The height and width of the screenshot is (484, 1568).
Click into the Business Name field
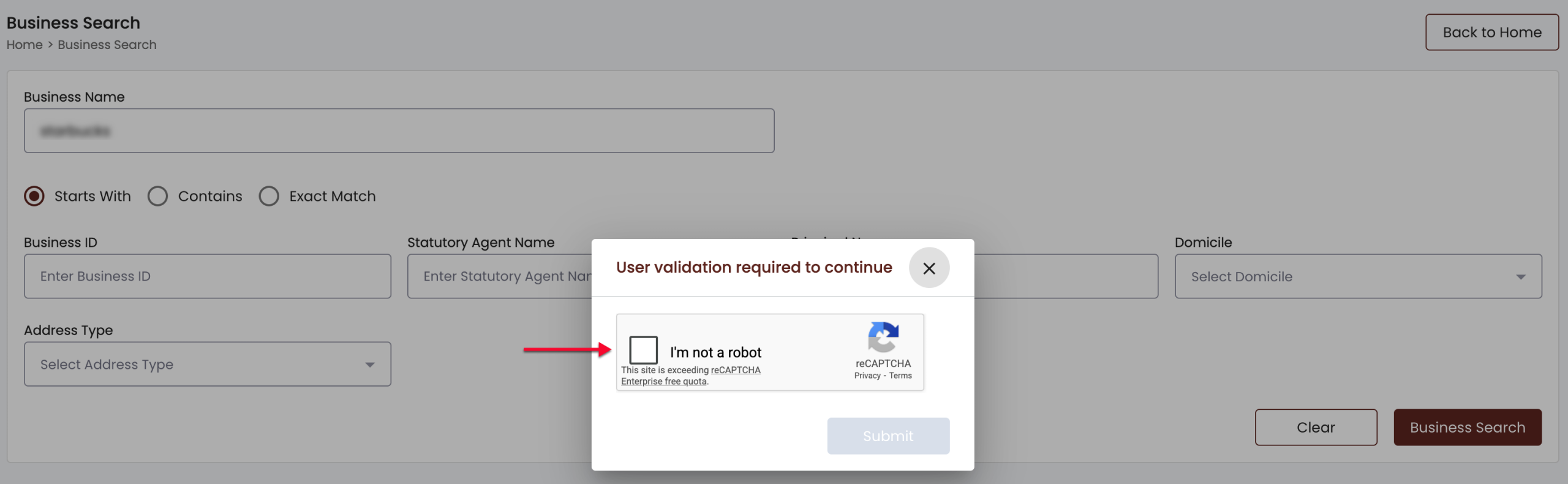399,130
